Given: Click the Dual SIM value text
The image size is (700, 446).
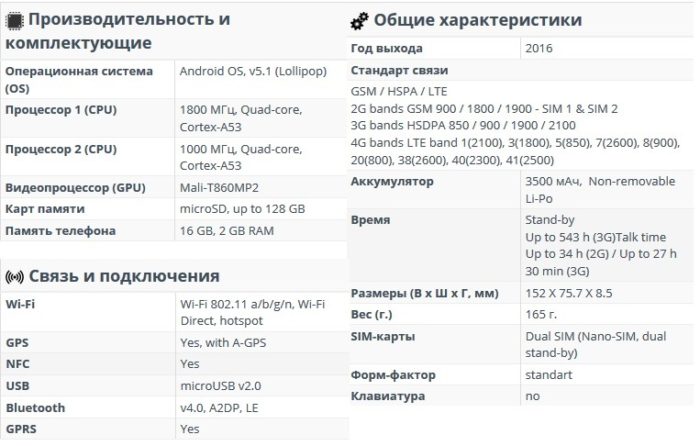Looking at the screenshot, I should [x=596, y=344].
